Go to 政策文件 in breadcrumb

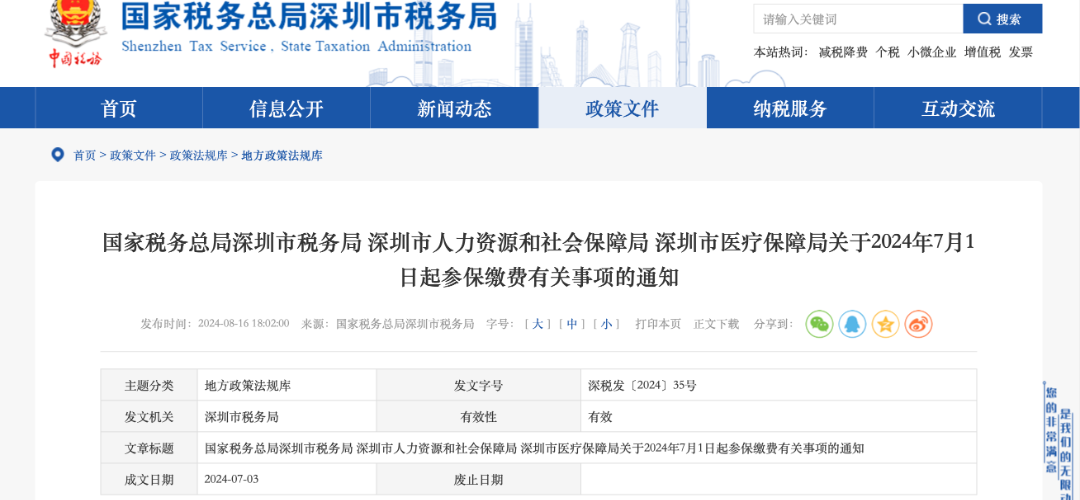133,156
